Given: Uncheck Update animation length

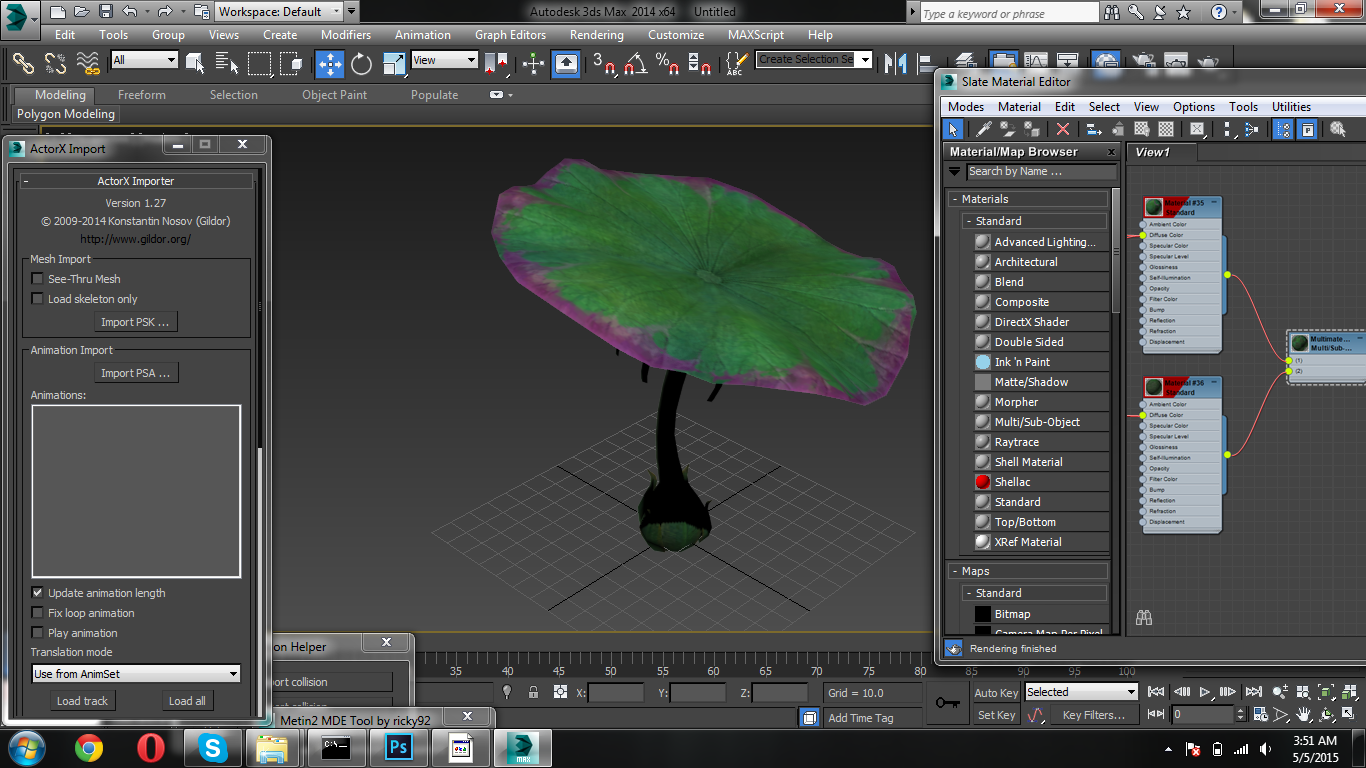Looking at the screenshot, I should tap(38, 593).
